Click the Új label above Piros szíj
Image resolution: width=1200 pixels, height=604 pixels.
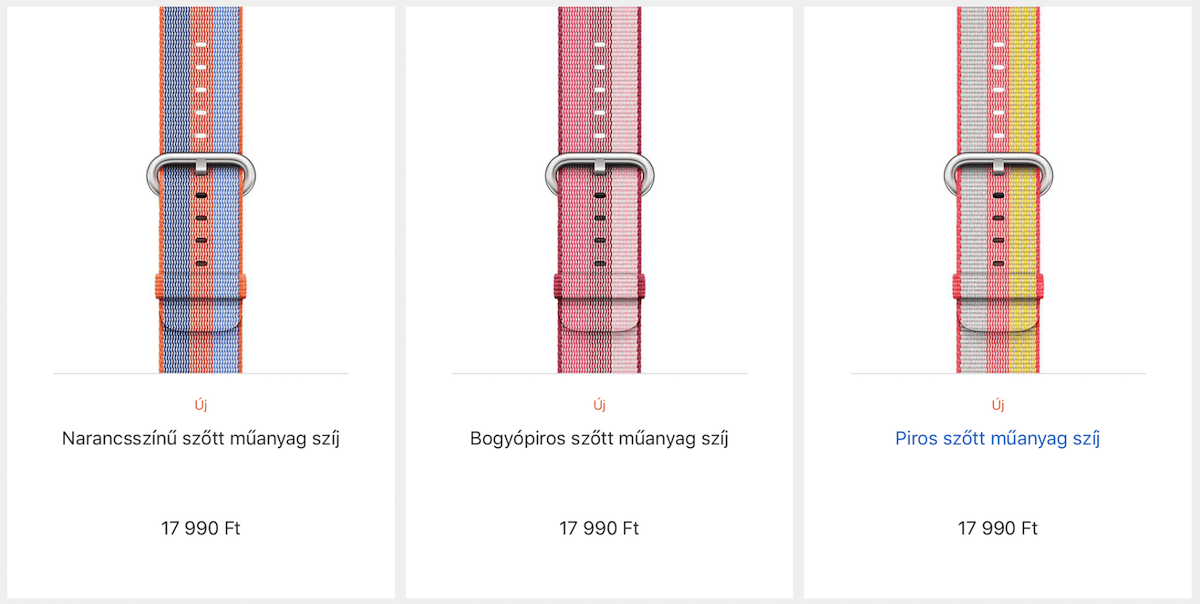[997, 405]
